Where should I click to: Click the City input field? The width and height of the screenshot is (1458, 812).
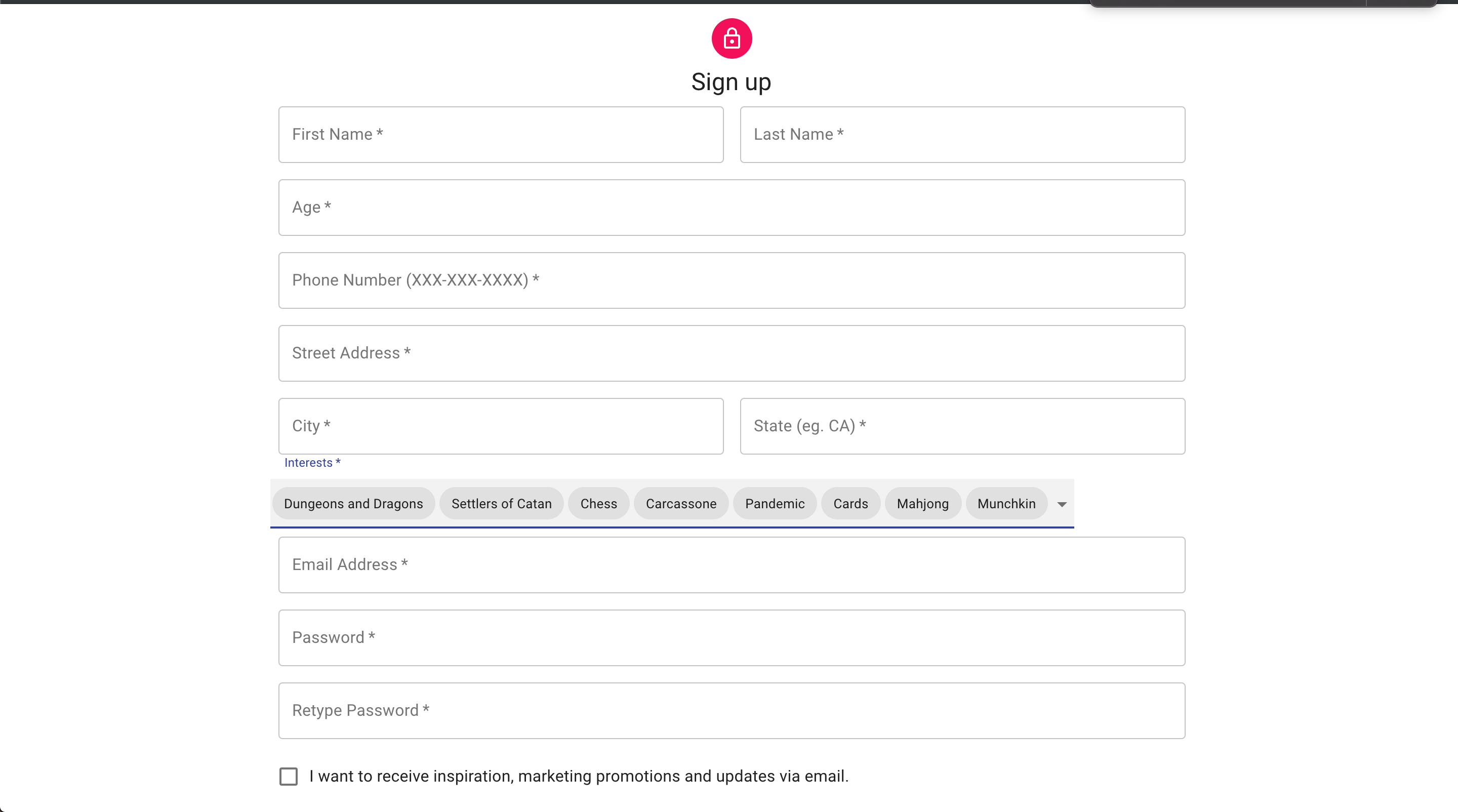click(x=500, y=426)
